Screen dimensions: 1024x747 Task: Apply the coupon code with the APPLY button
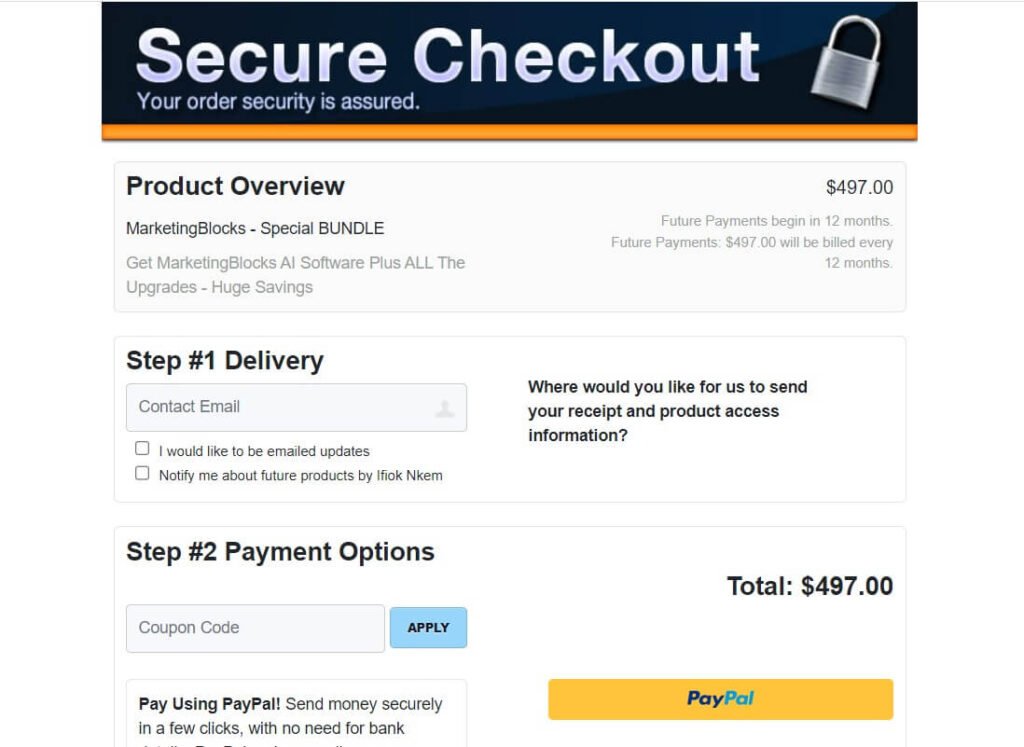pyautogui.click(x=428, y=628)
